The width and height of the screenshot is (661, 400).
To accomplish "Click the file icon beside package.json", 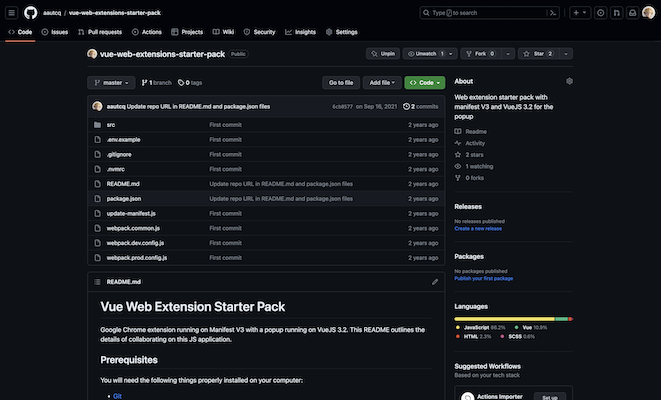I will tap(97, 199).
